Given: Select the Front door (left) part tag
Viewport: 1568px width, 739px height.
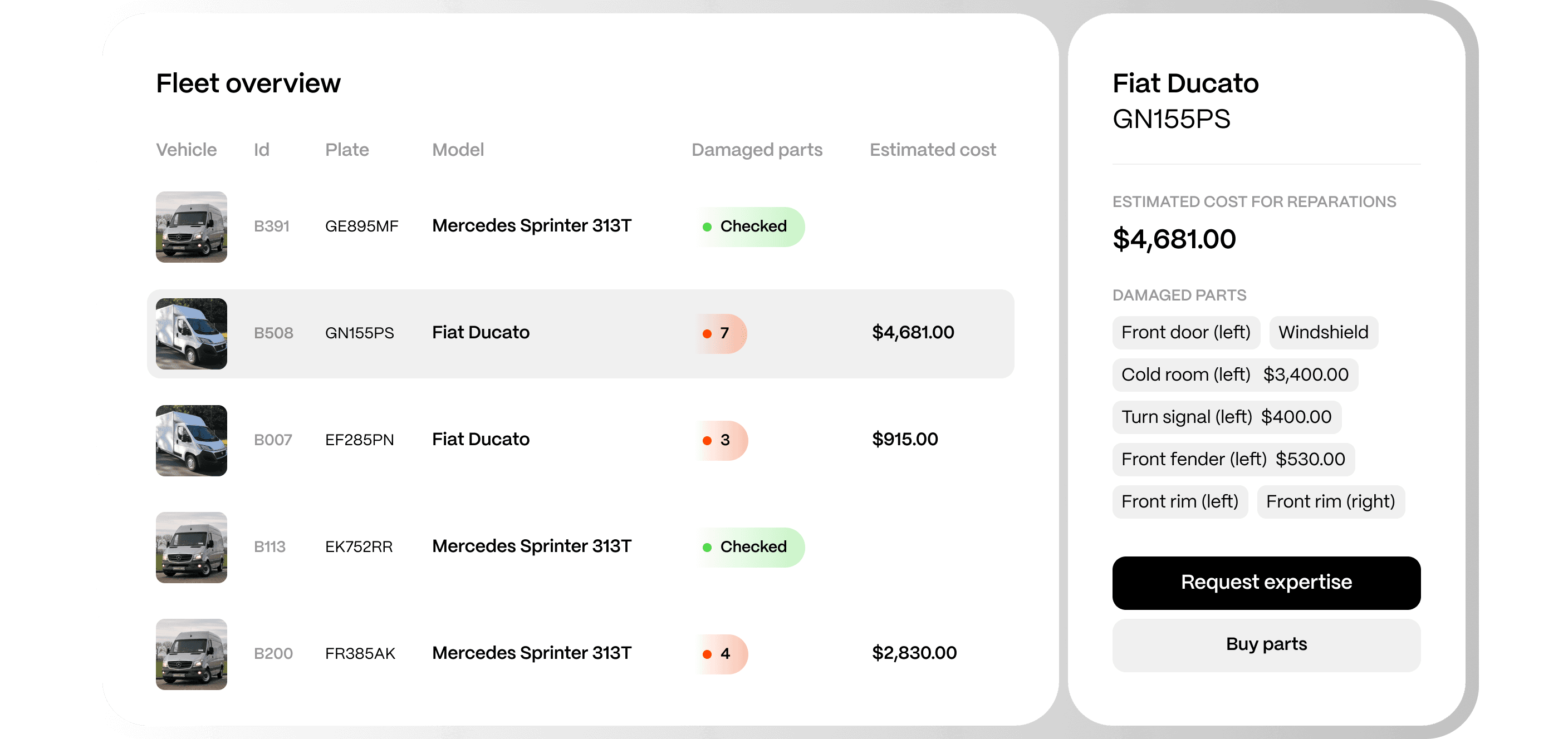Looking at the screenshot, I should pos(1185,332).
